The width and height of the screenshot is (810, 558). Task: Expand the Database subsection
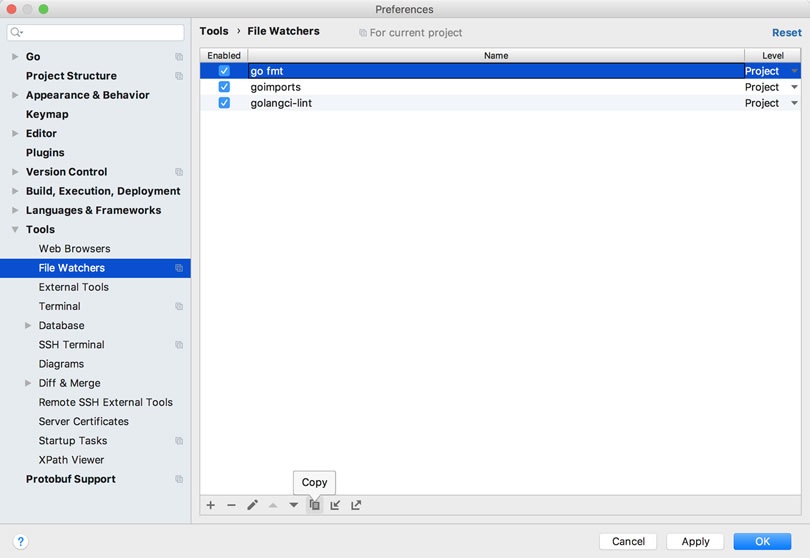click(28, 325)
